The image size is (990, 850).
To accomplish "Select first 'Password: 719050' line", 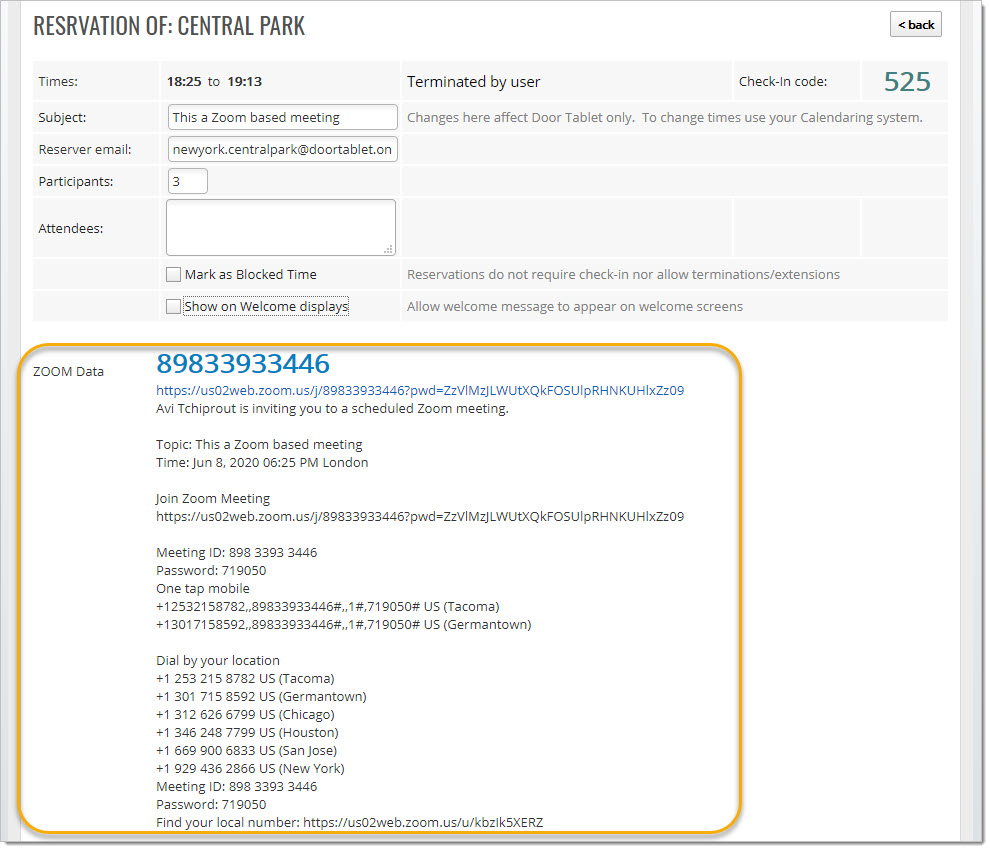I will [211, 570].
